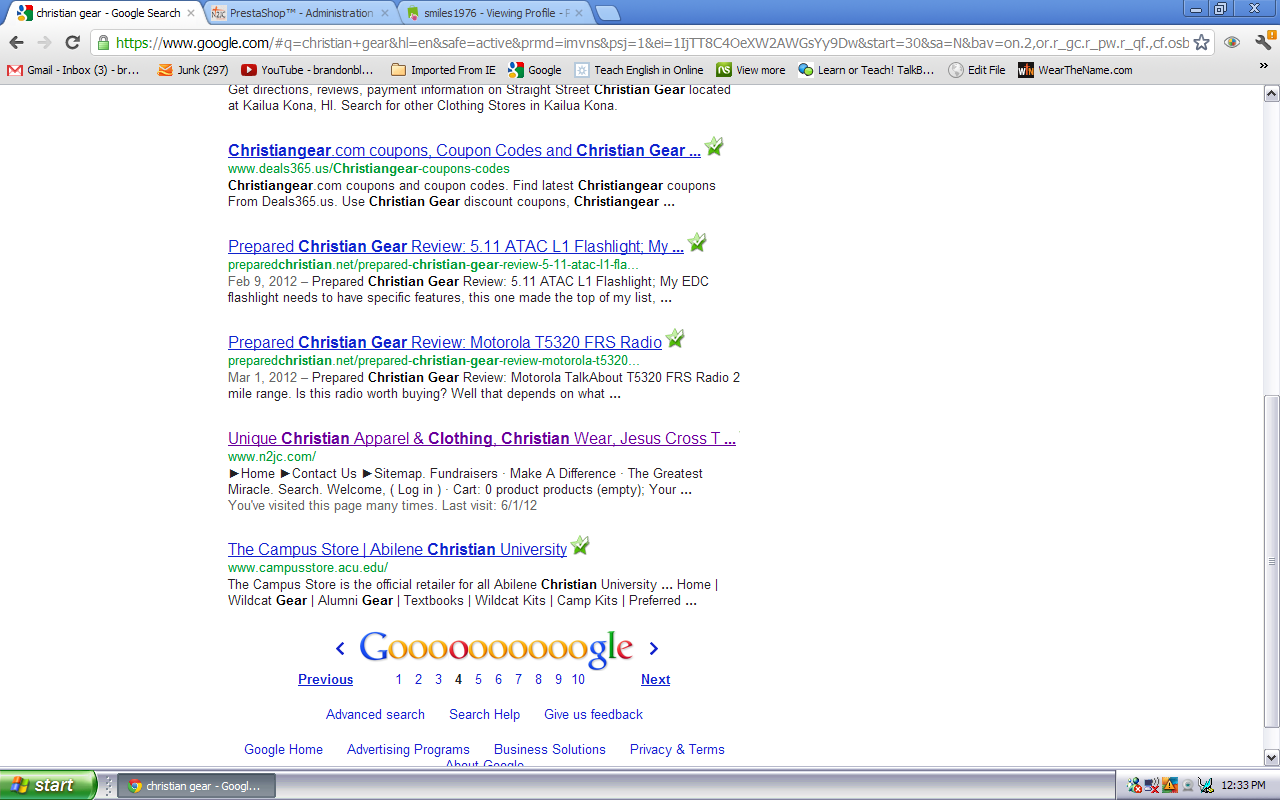Open the View more bookmark
This screenshot has height=800, width=1280.
tap(751, 70)
